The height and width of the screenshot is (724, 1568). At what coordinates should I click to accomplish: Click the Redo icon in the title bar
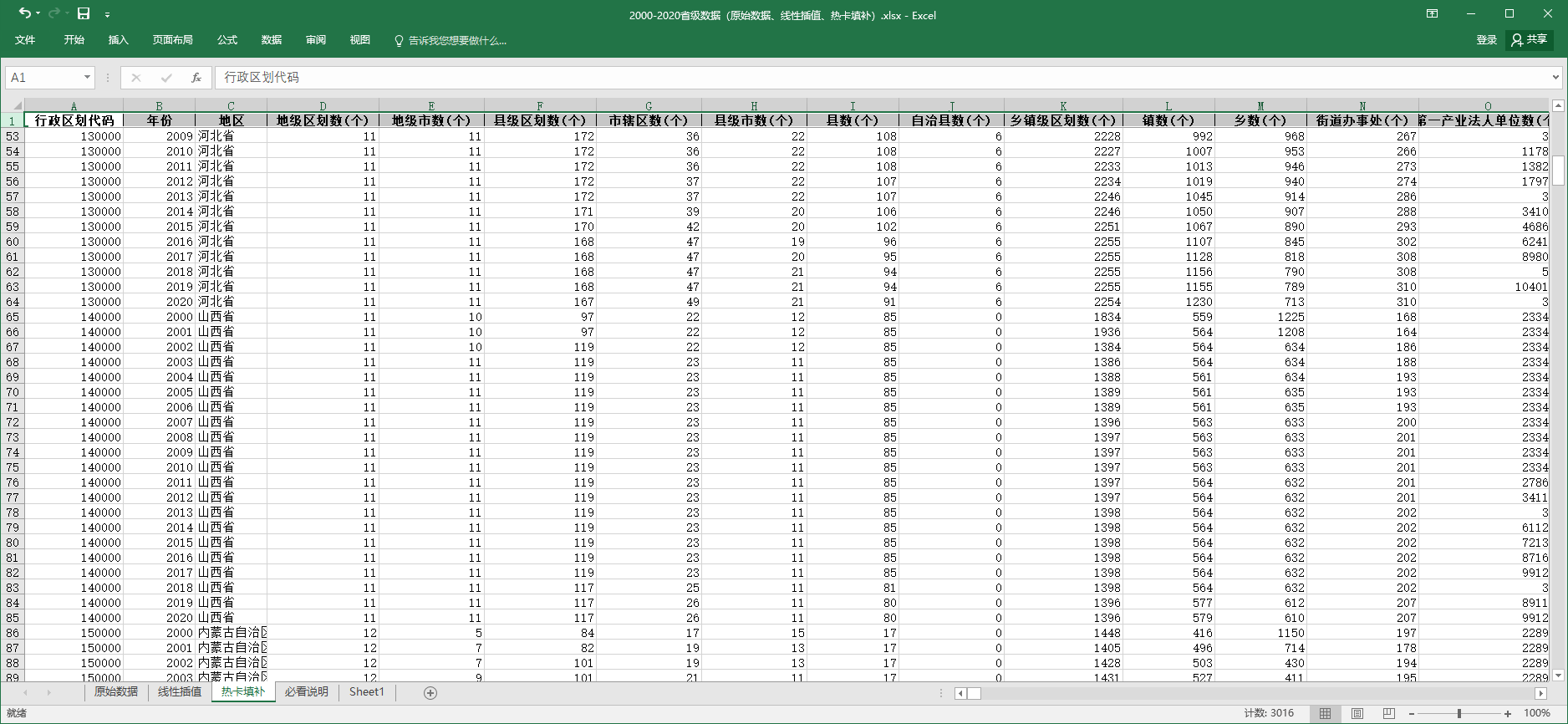point(53,13)
